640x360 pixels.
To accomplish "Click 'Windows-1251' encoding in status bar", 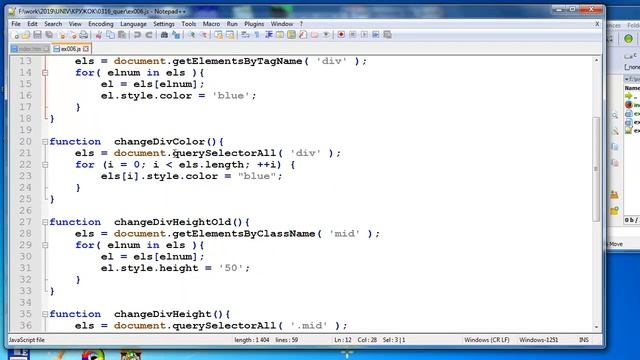I will [x=538, y=340].
